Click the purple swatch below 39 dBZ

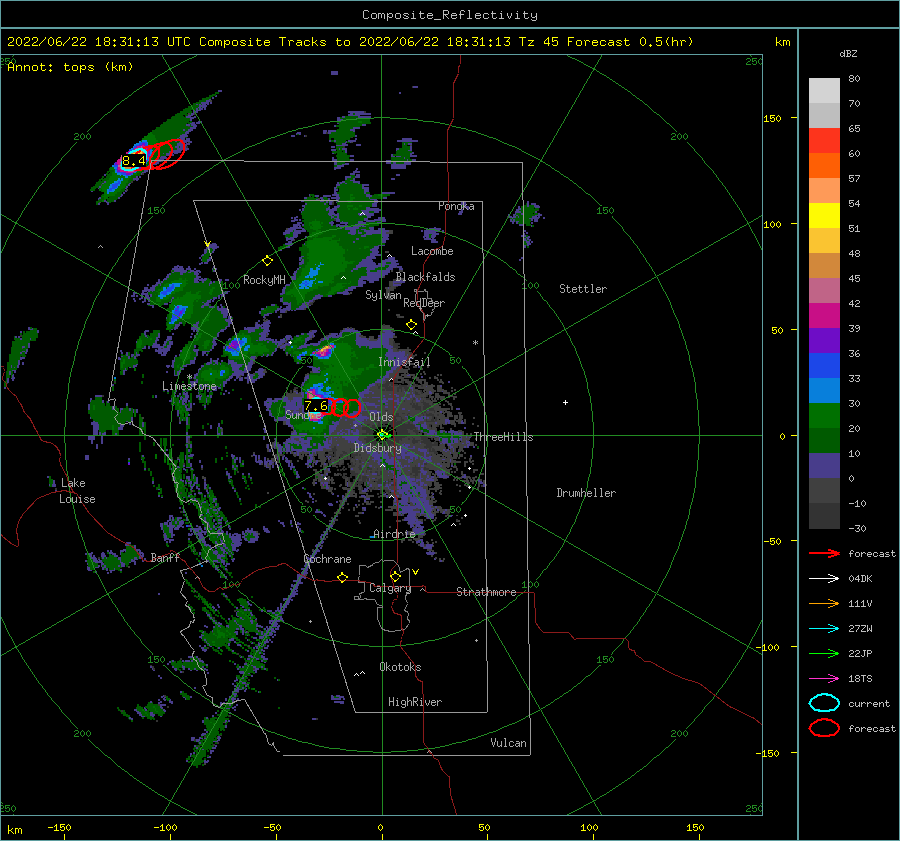coord(824,341)
